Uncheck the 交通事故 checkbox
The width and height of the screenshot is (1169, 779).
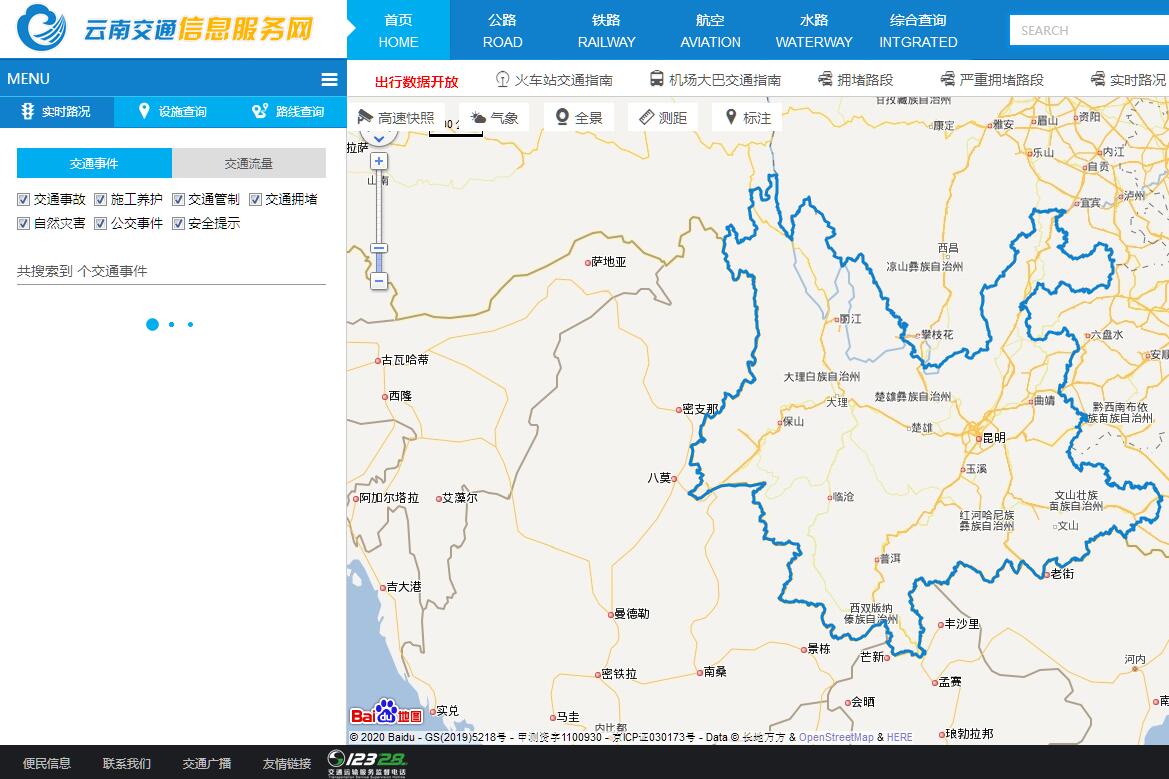(24, 200)
